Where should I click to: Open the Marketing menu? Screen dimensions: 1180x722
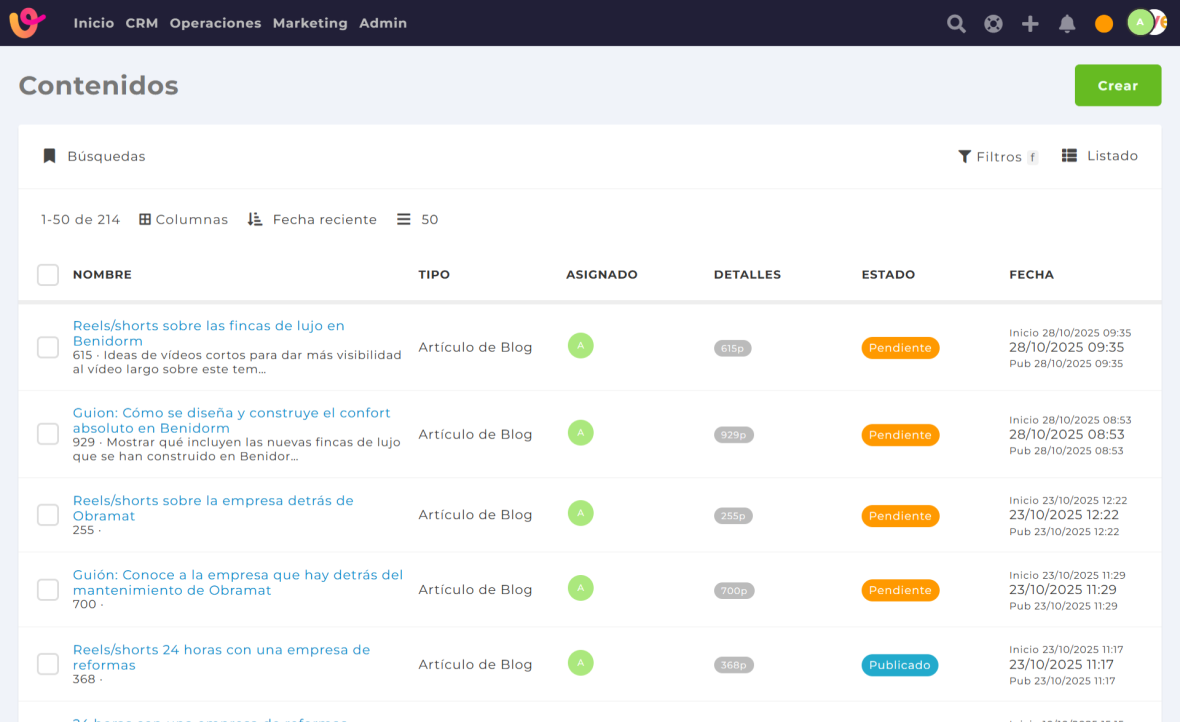click(310, 23)
